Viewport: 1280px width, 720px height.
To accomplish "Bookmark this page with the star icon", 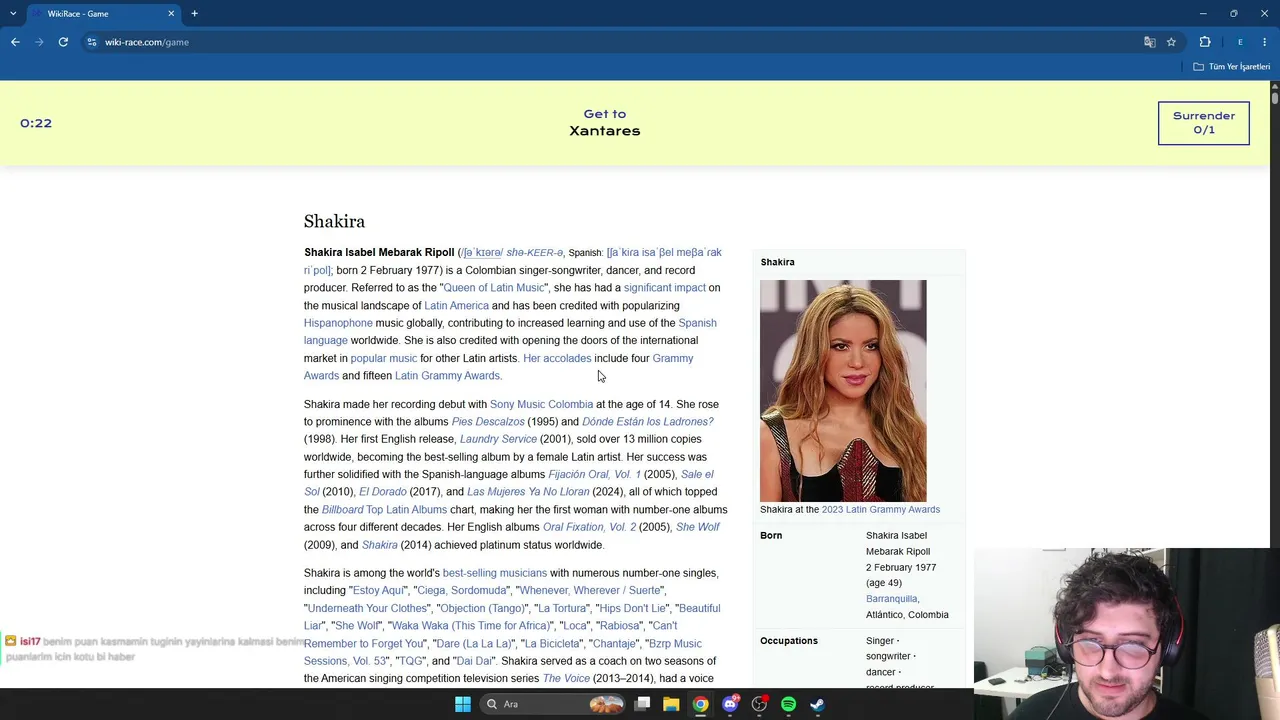I will 1171,42.
